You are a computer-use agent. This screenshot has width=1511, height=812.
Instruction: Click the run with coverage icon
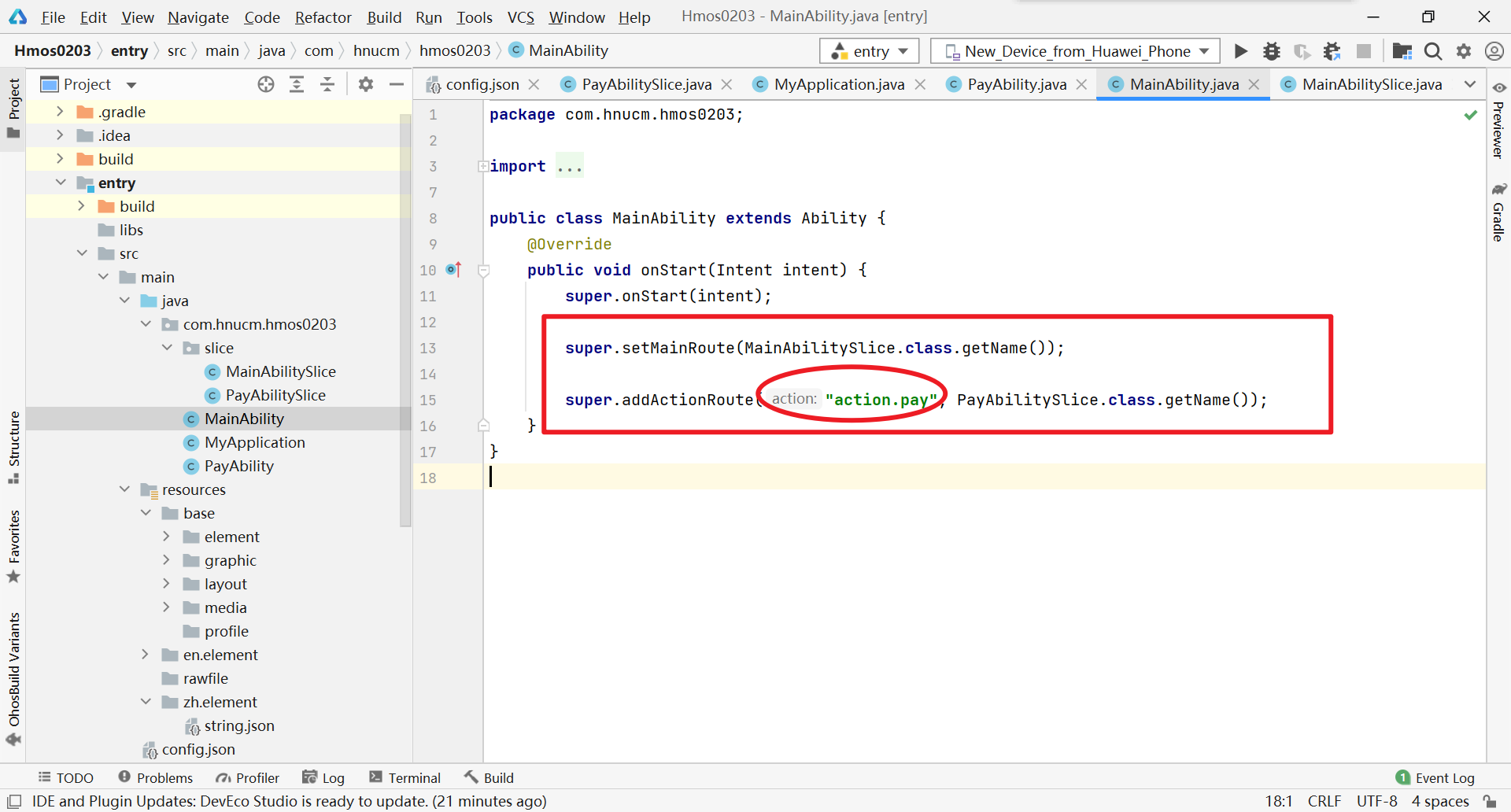(1302, 51)
